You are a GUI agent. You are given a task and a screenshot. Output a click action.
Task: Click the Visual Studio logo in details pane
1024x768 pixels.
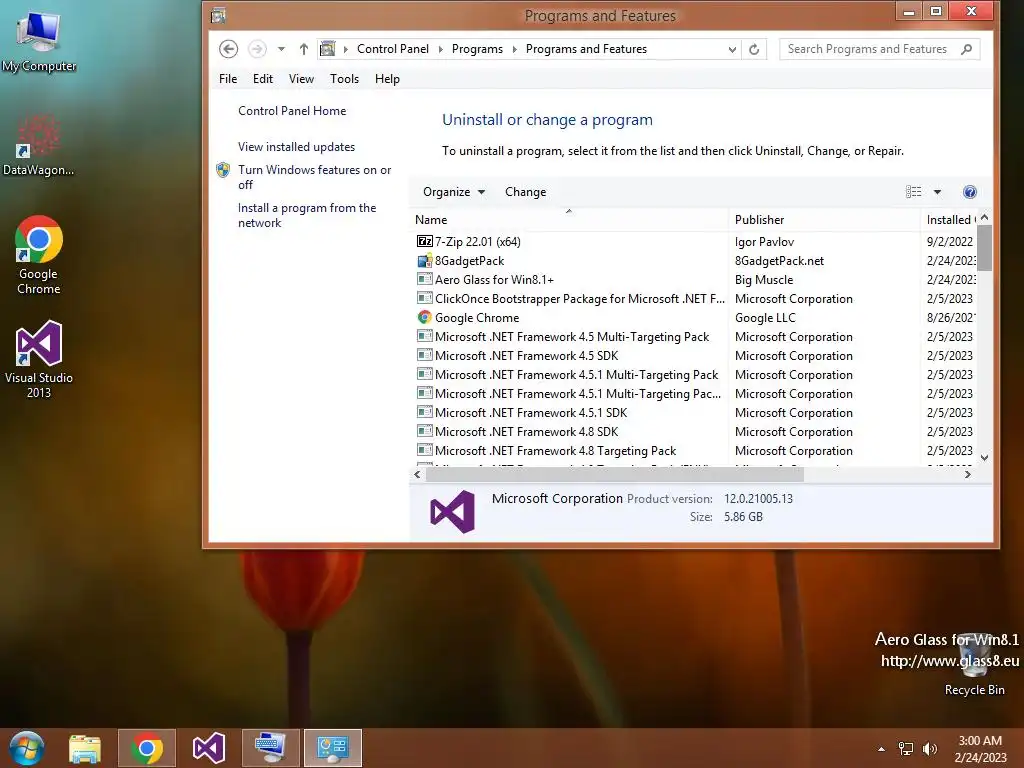coord(453,511)
